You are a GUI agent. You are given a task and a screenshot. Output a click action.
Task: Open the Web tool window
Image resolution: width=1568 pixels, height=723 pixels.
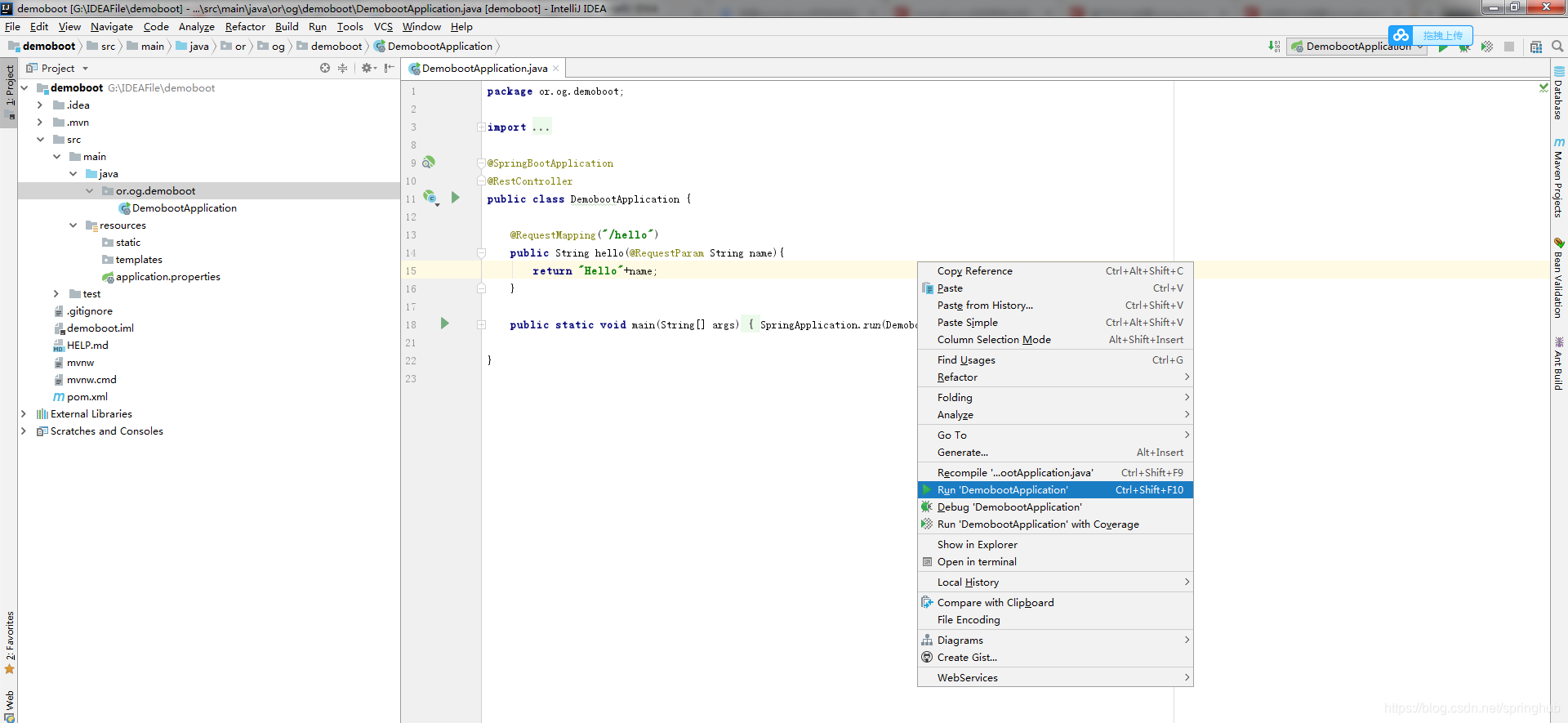pos(10,706)
